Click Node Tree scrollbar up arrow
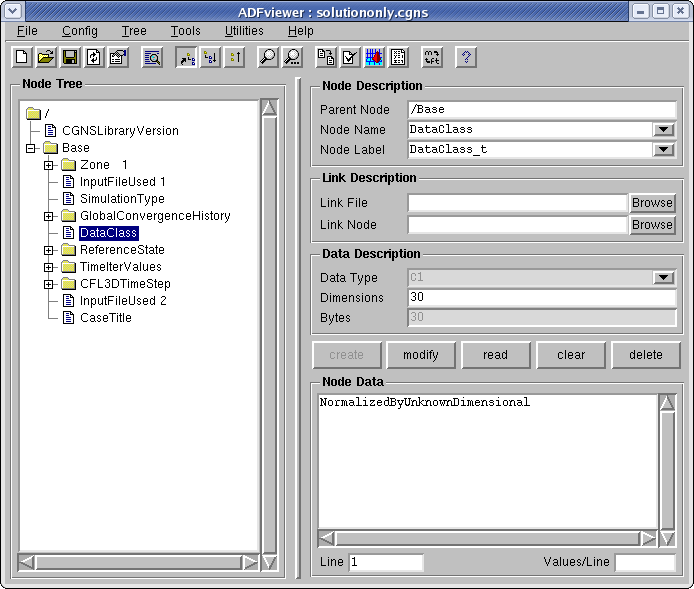694x589 pixels. [269, 108]
